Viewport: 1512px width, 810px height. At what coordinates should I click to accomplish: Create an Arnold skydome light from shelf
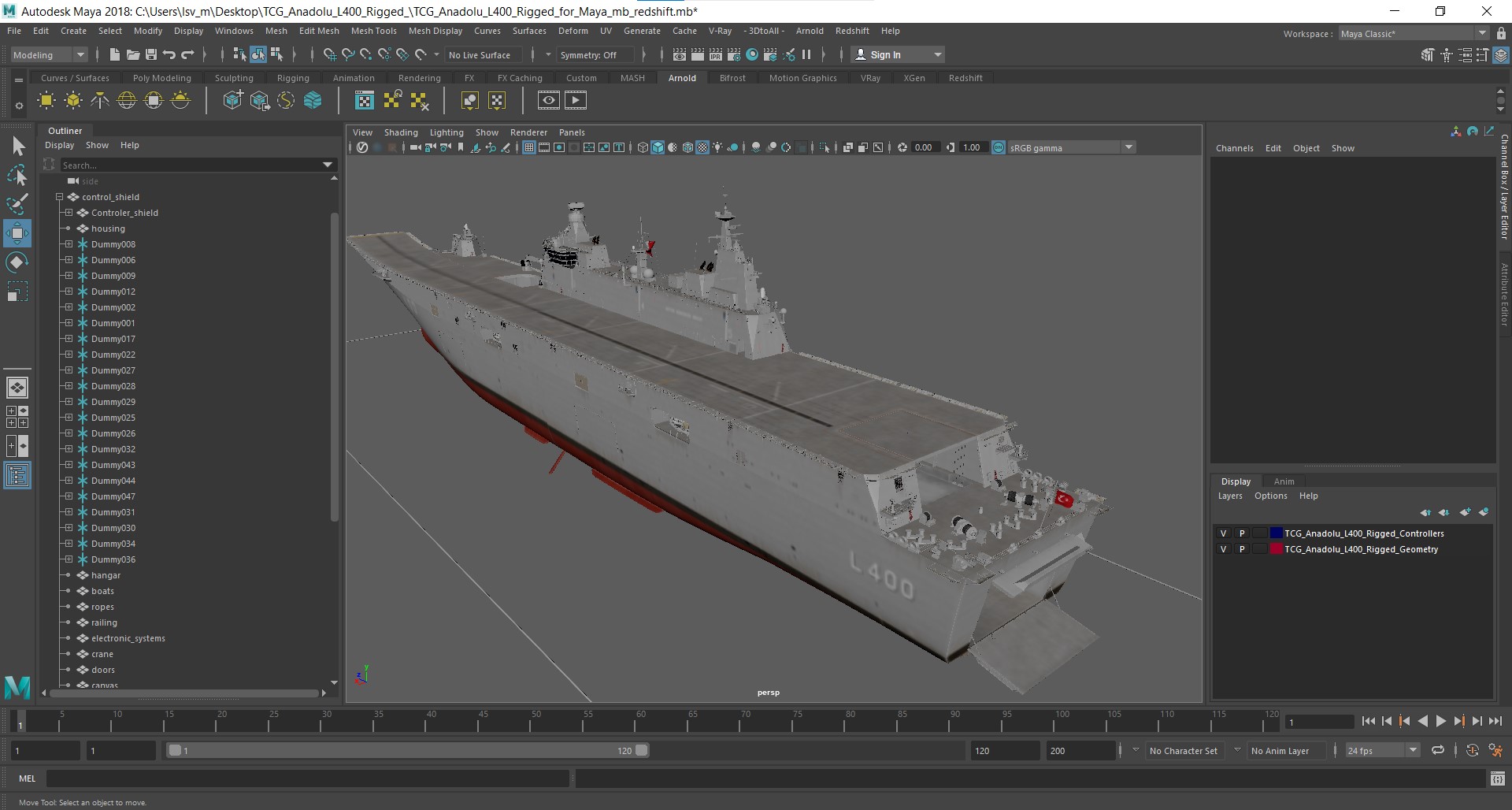pyautogui.click(x=127, y=101)
